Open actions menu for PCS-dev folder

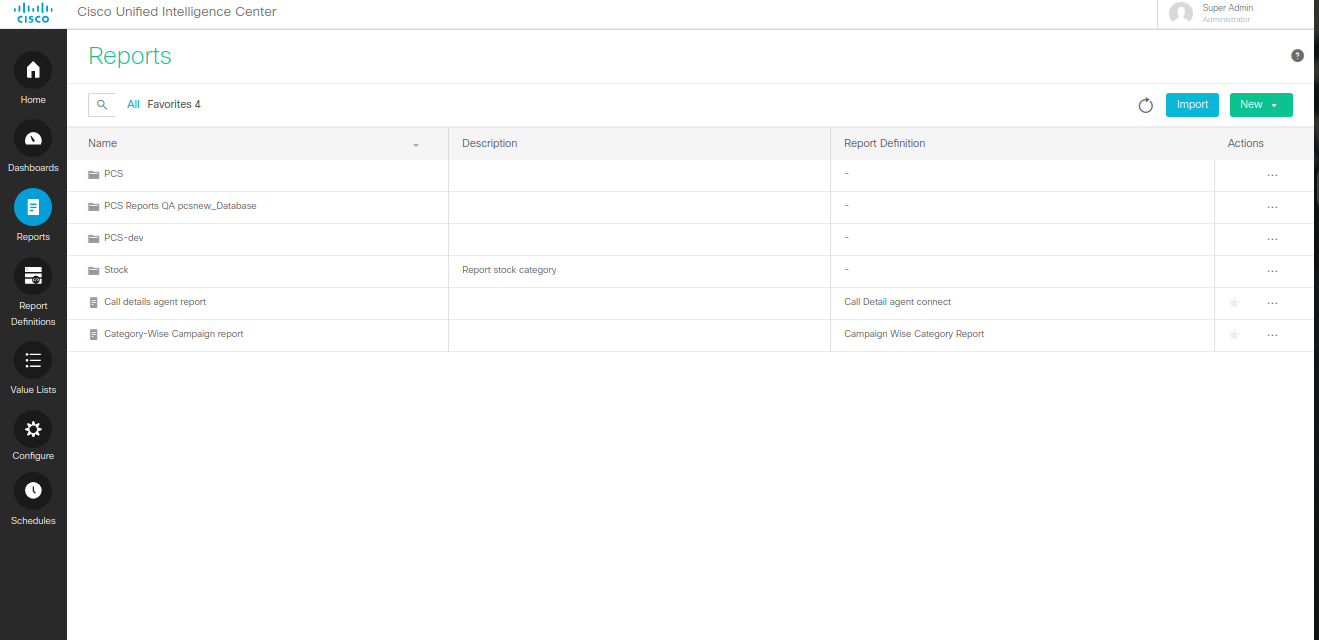[1272, 239]
